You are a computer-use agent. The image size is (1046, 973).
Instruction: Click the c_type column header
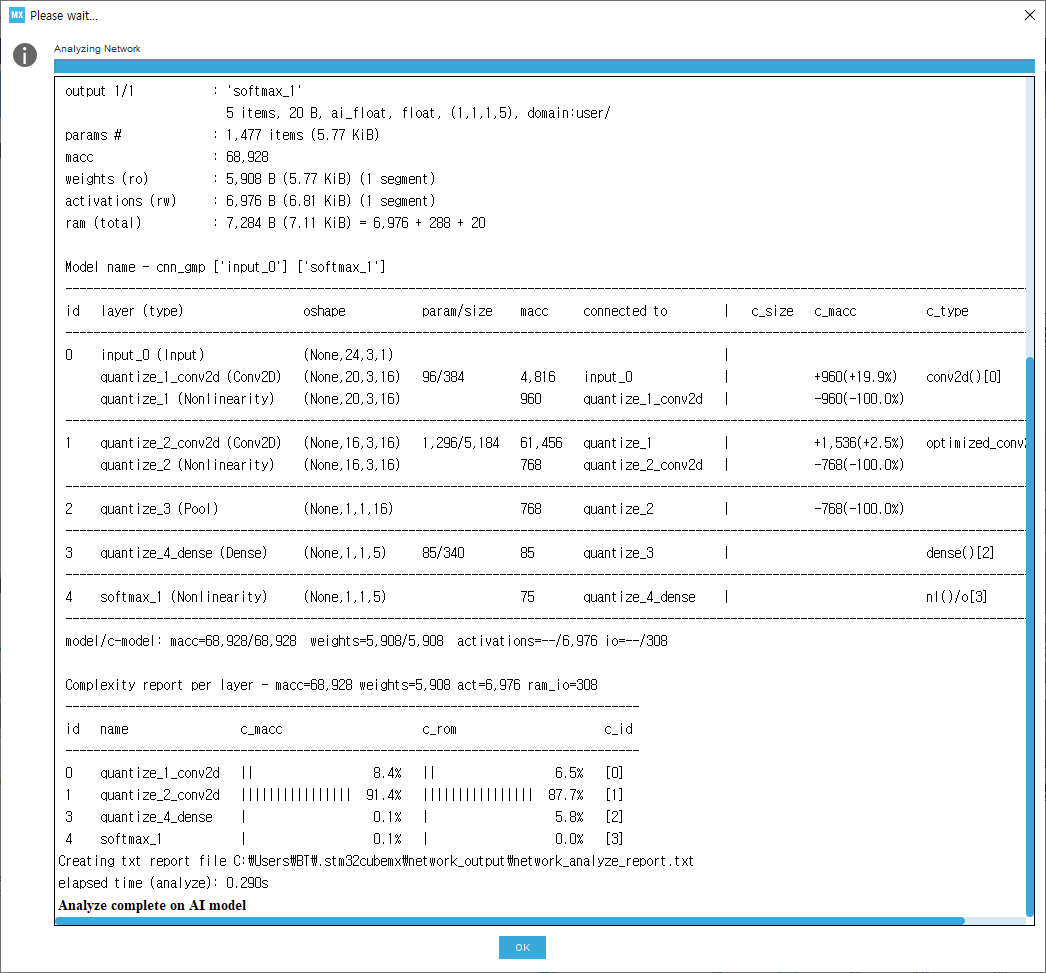[x=947, y=311]
